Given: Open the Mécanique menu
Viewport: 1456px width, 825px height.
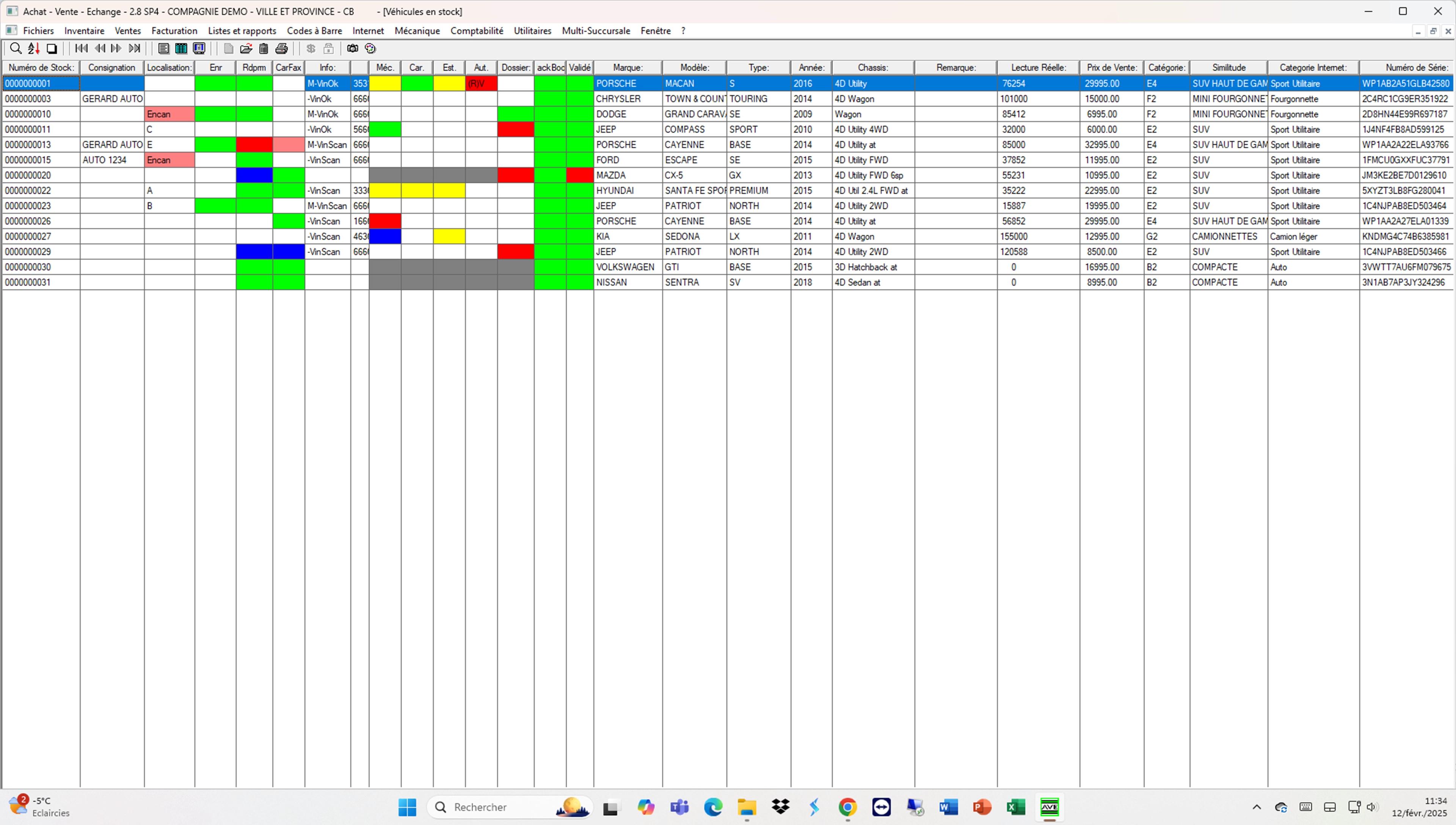Looking at the screenshot, I should [417, 31].
